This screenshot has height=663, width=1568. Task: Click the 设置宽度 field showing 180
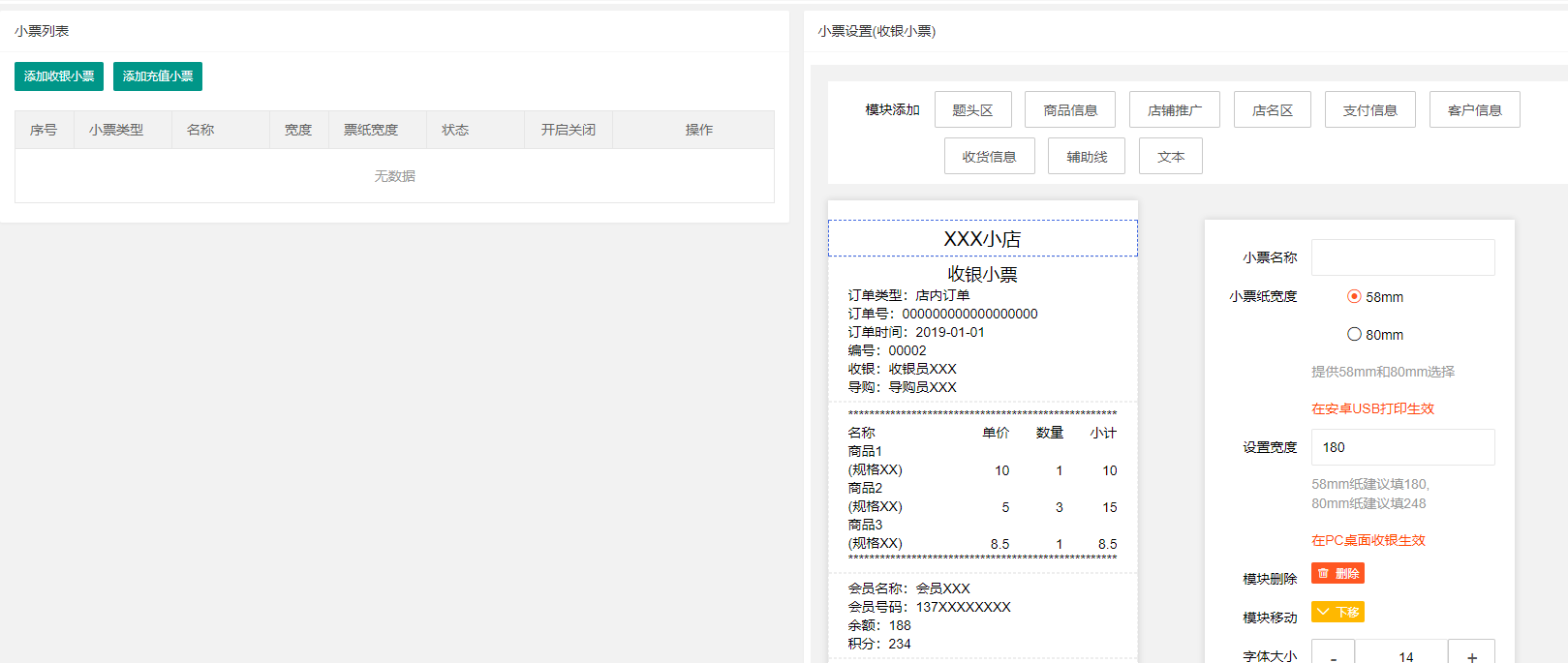pyautogui.click(x=1402, y=447)
